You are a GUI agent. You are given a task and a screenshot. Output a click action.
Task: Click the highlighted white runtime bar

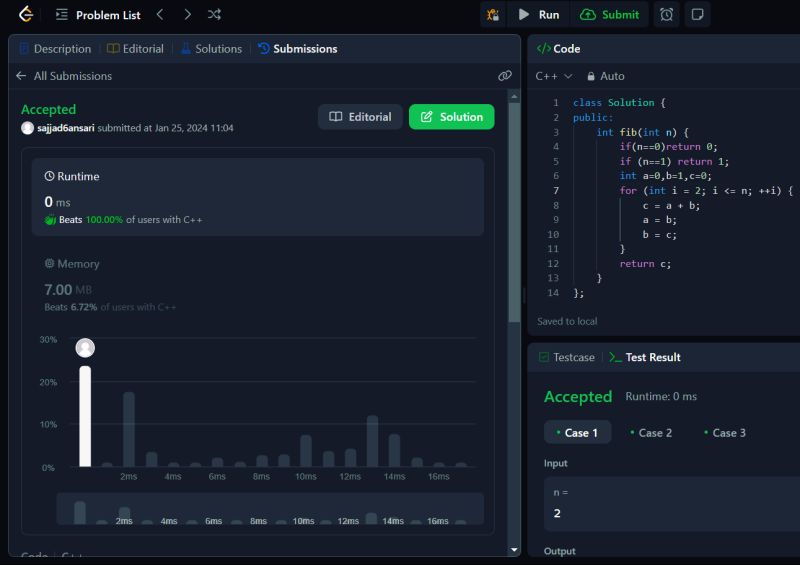85,416
